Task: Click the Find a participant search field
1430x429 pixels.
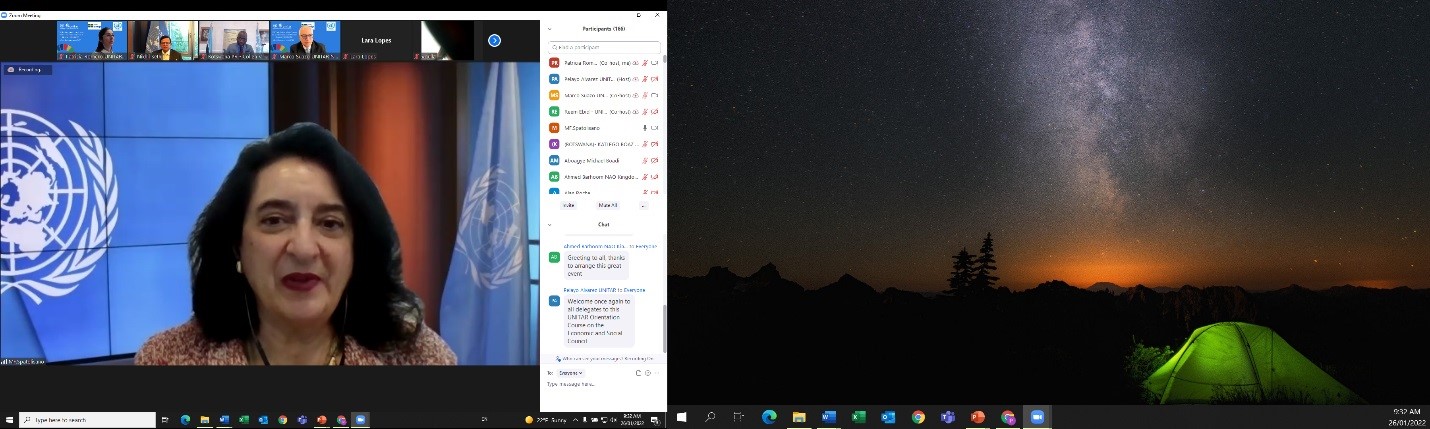Action: click(605, 47)
